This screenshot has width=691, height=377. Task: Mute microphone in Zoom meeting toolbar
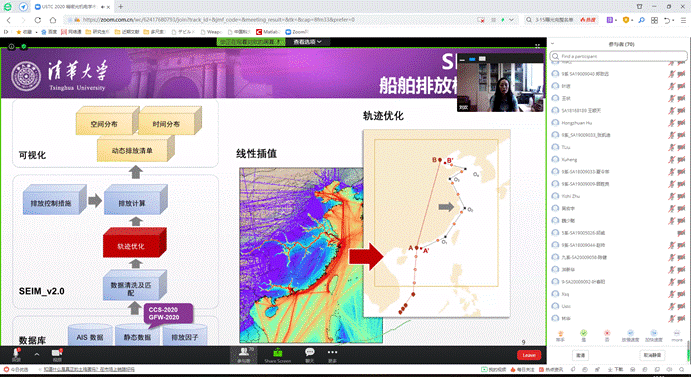pyautogui.click(x=16, y=355)
